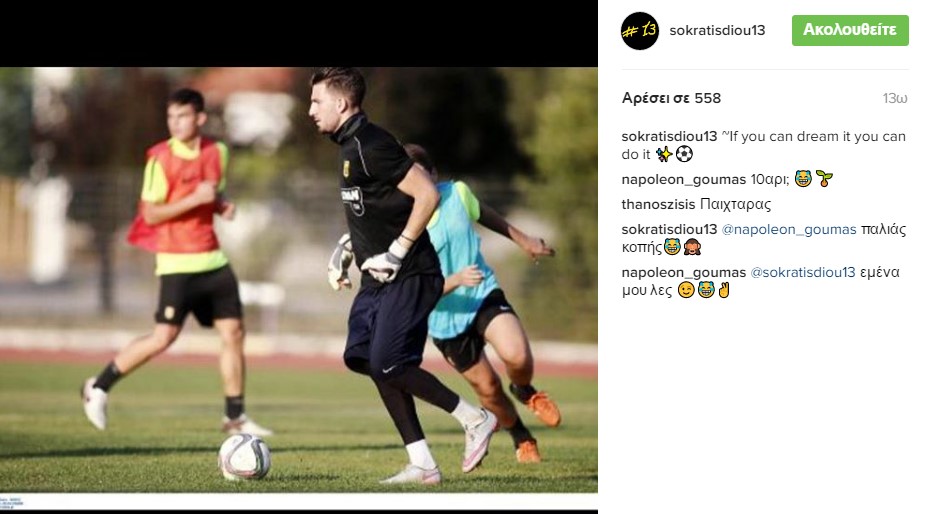The height and width of the screenshot is (514, 932).
Task: Open the #13 profile avatar icon
Action: pos(640,30)
